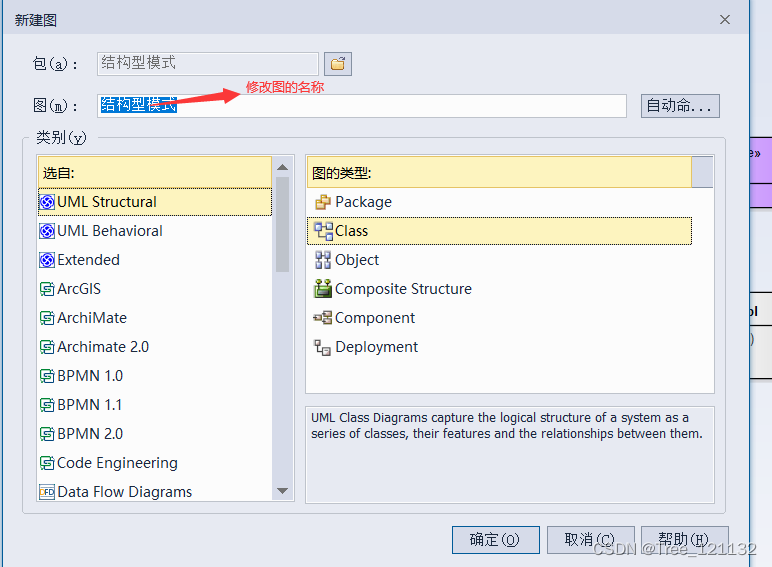Pick the Composite Structure diagram icon
The width and height of the screenshot is (772, 567).
point(322,289)
